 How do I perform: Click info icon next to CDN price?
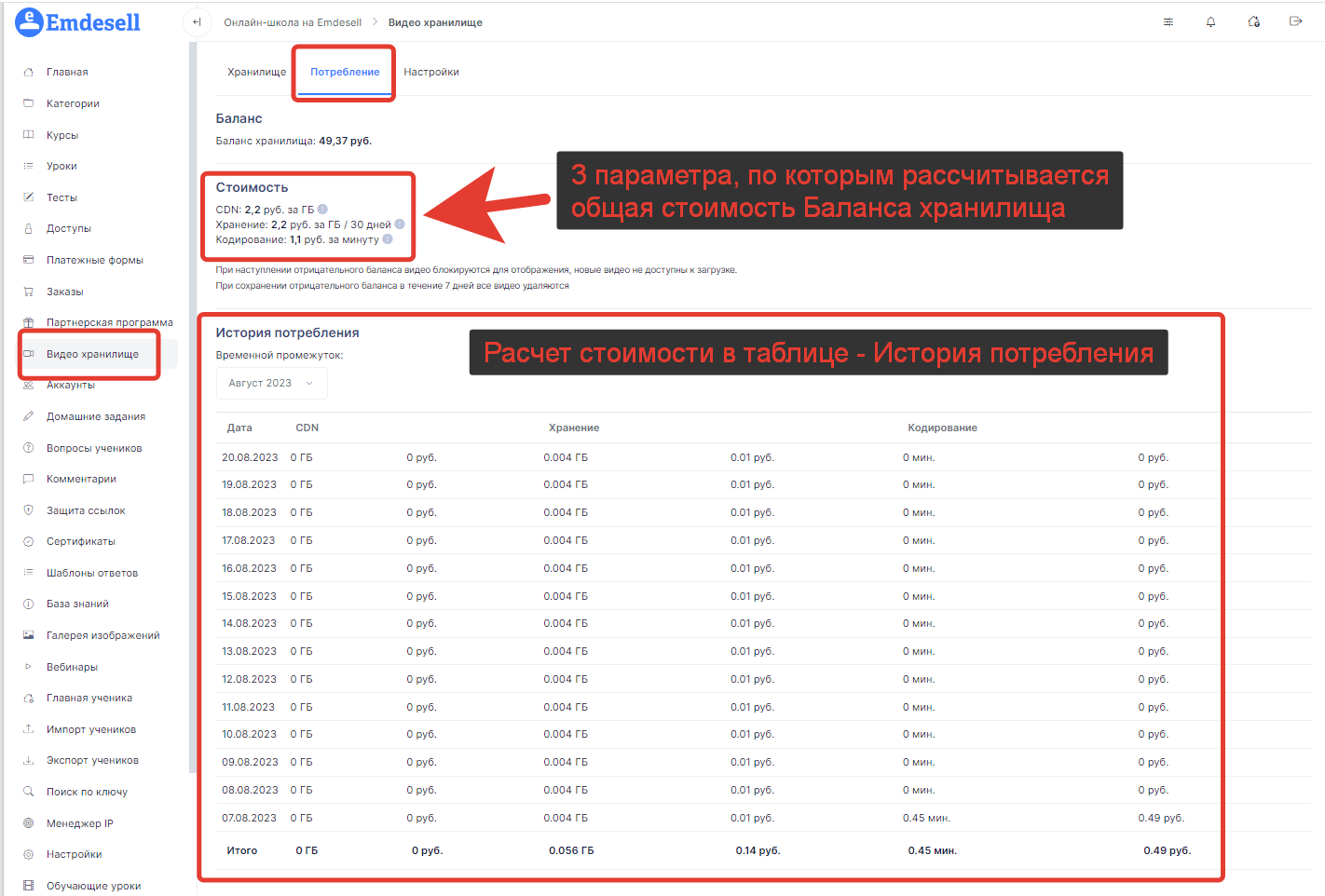322,210
